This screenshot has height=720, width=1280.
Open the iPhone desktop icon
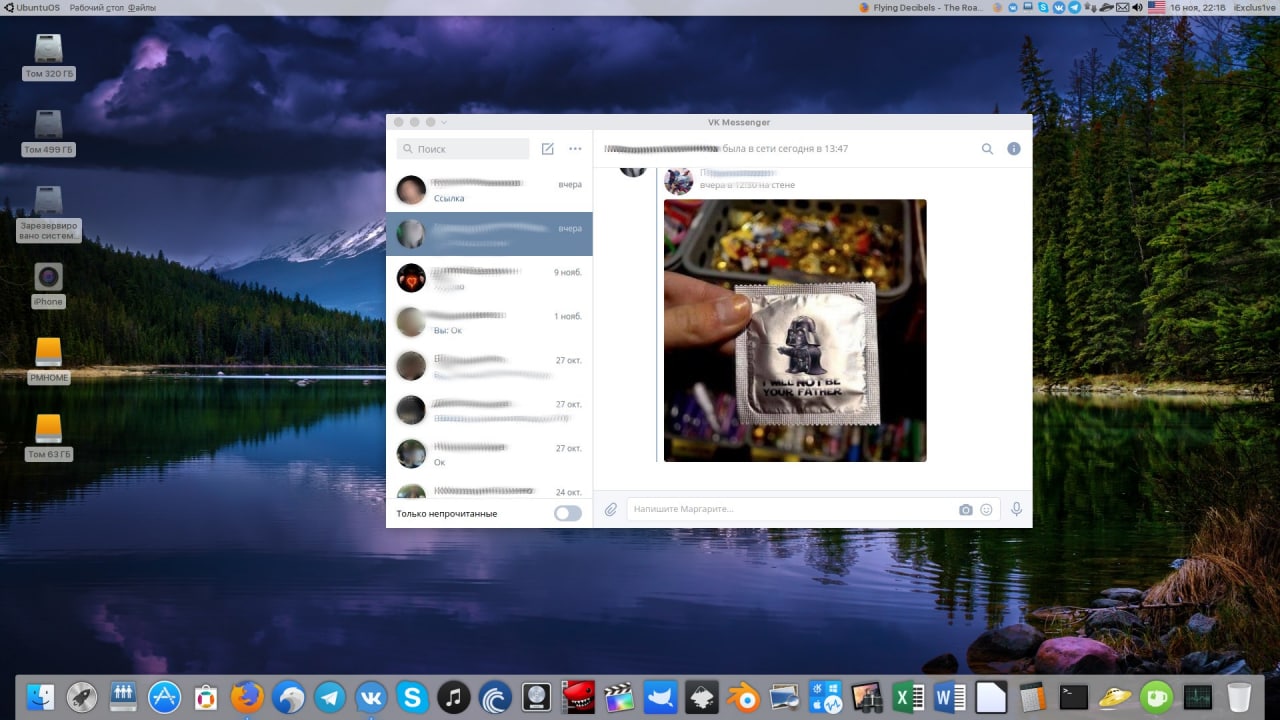48,285
